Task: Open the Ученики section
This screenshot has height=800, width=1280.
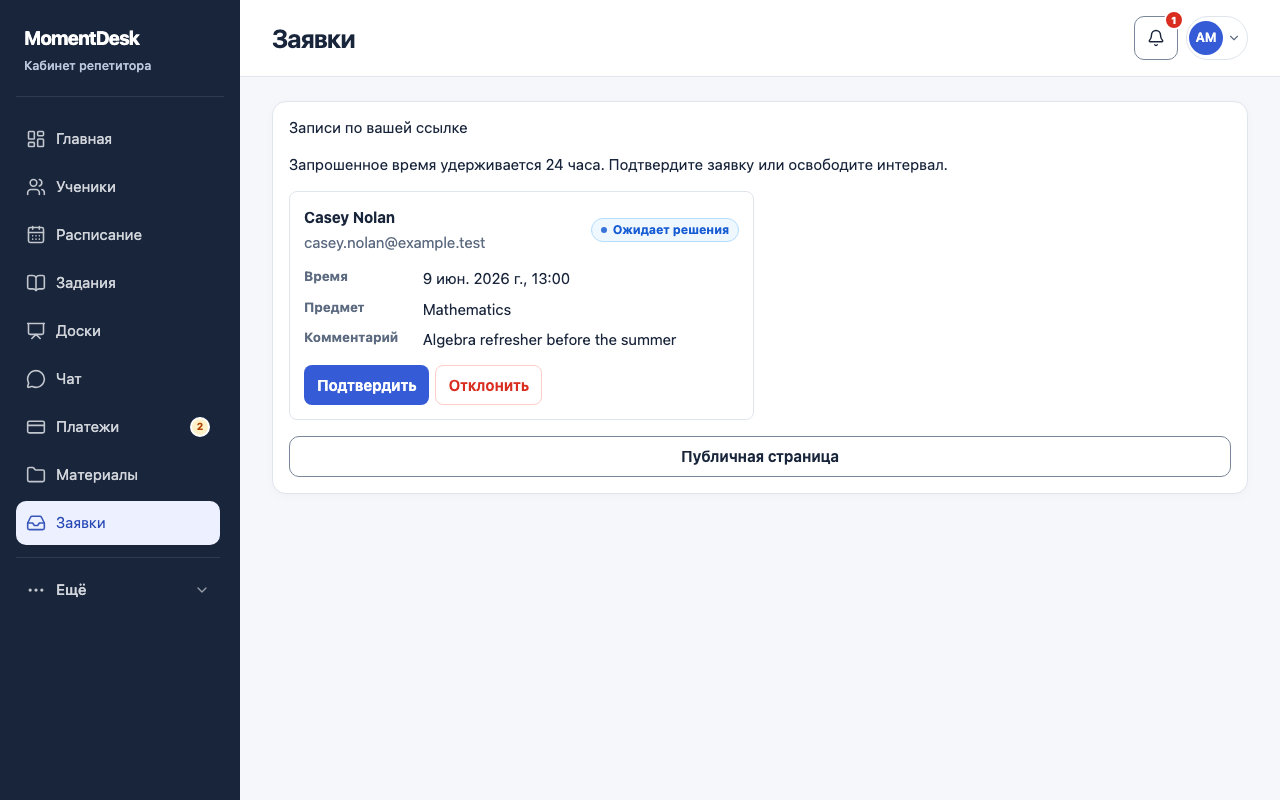Action: point(118,187)
